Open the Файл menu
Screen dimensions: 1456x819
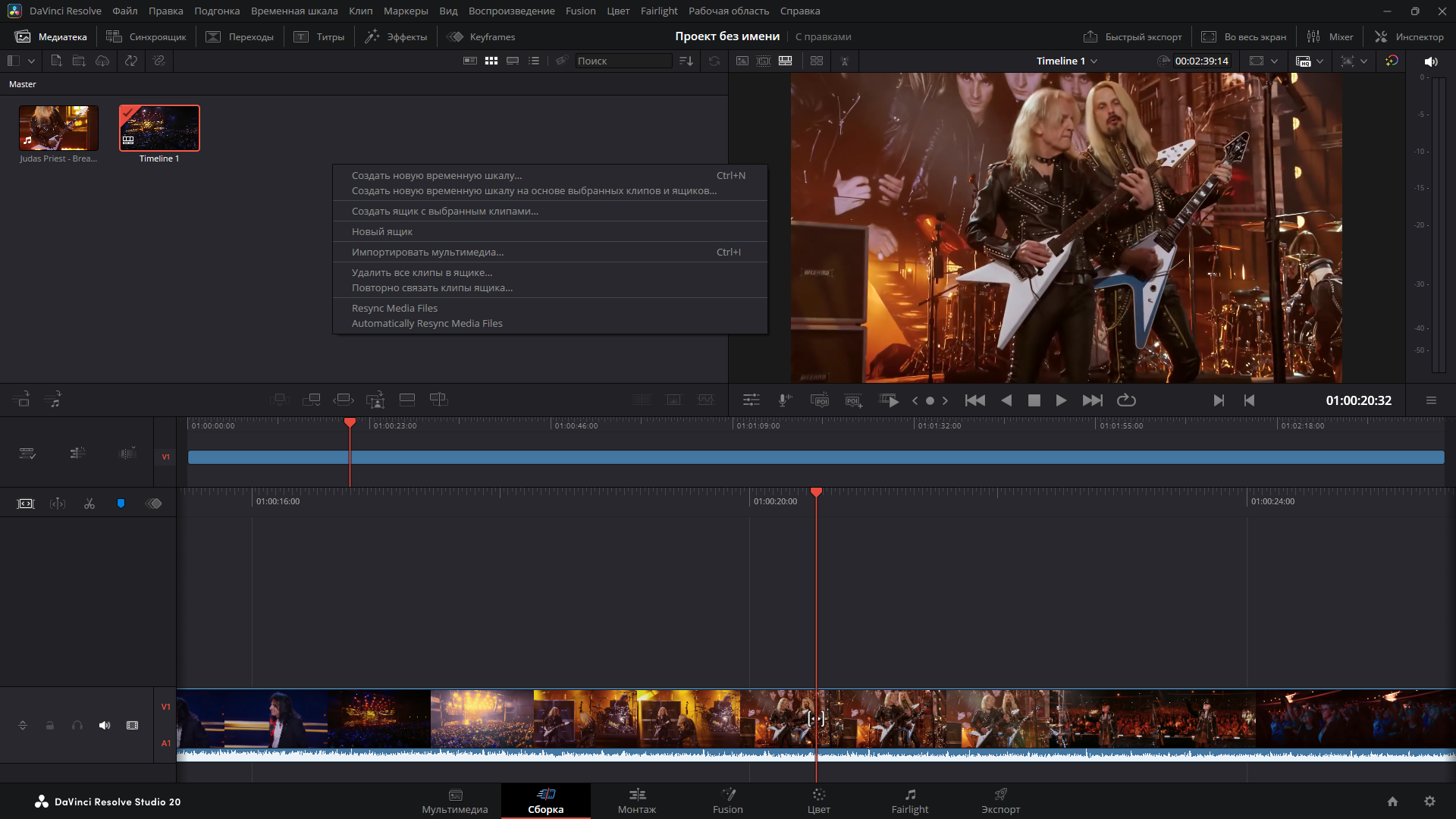(x=125, y=11)
